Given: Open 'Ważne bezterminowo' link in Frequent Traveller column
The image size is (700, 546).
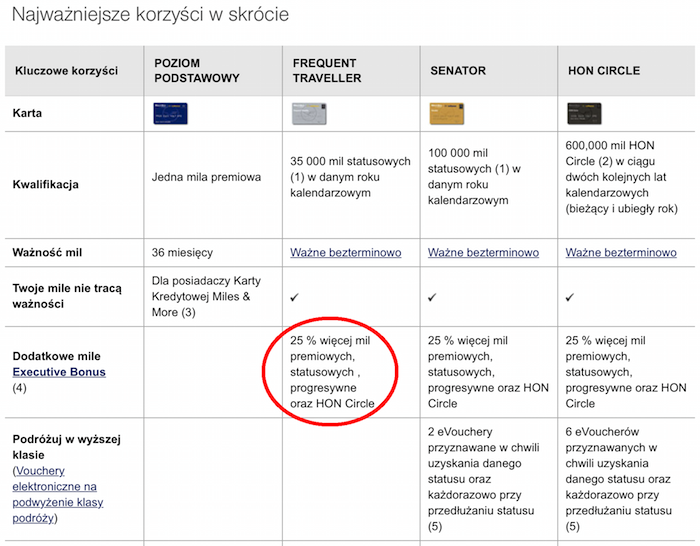Looking at the screenshot, I should [x=346, y=252].
